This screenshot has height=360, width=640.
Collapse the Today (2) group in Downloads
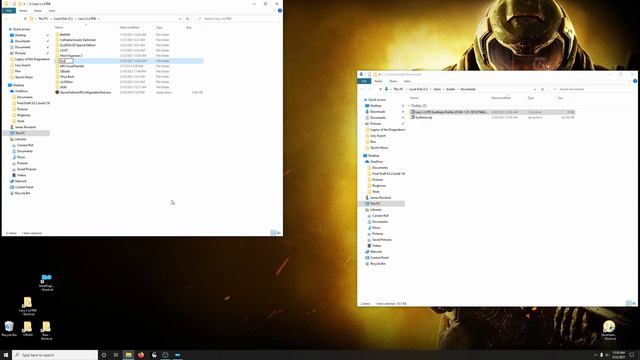(409, 106)
